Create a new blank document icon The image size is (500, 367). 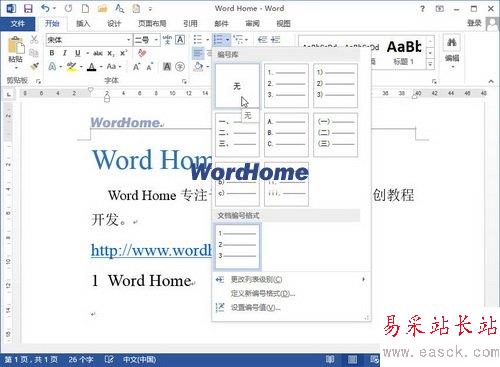pyautogui.click(x=85, y=9)
